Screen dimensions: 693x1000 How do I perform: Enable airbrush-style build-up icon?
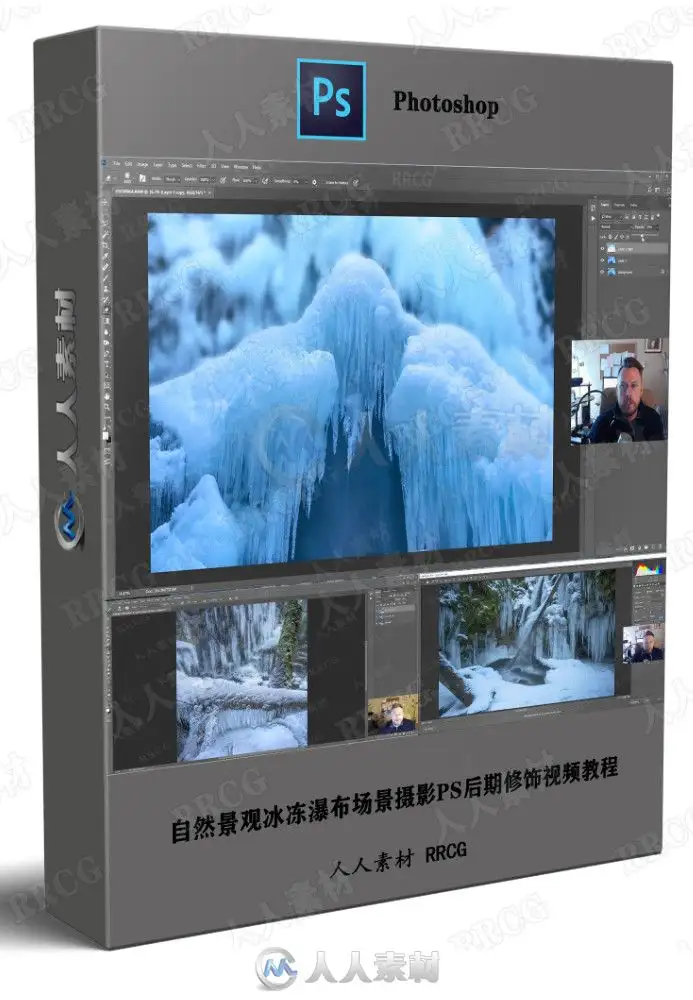[265, 180]
